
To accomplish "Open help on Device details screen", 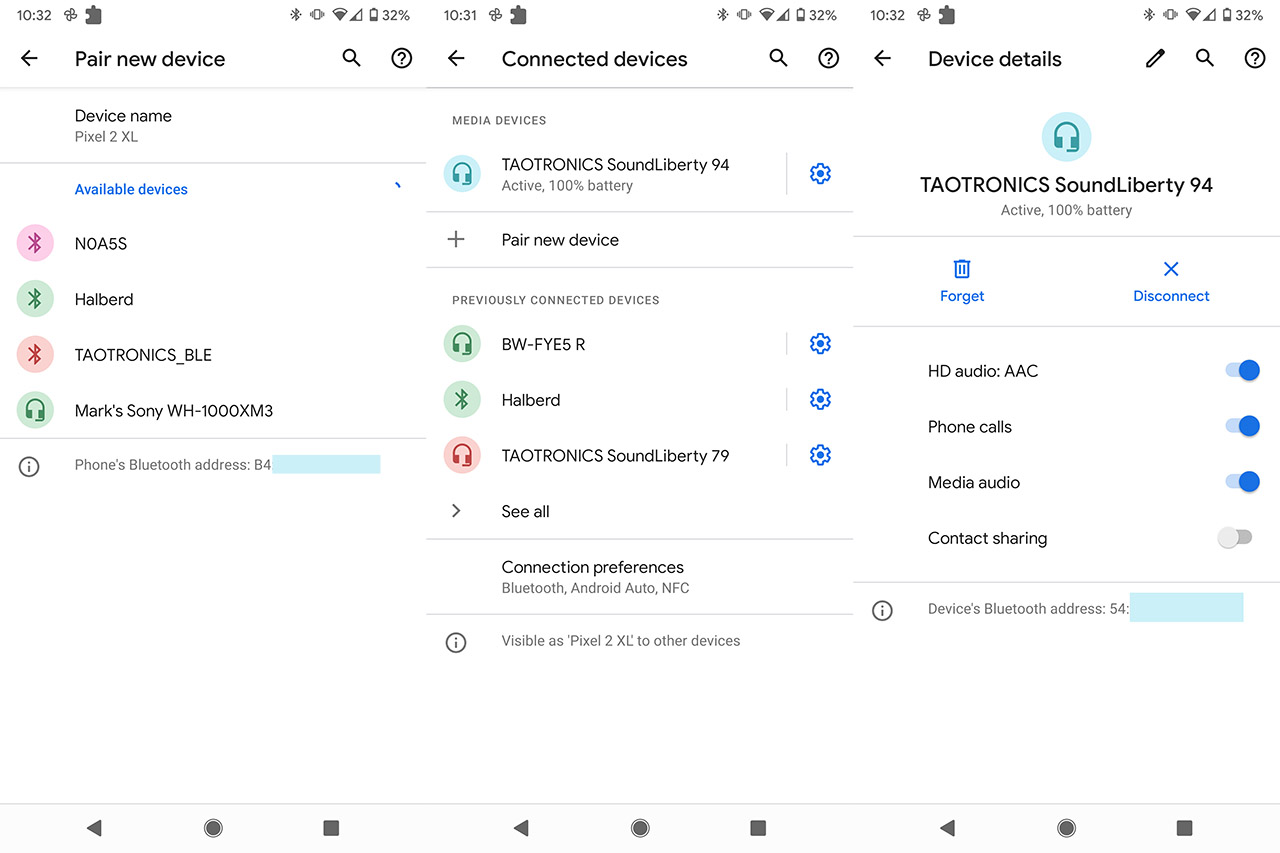I will pyautogui.click(x=1255, y=58).
